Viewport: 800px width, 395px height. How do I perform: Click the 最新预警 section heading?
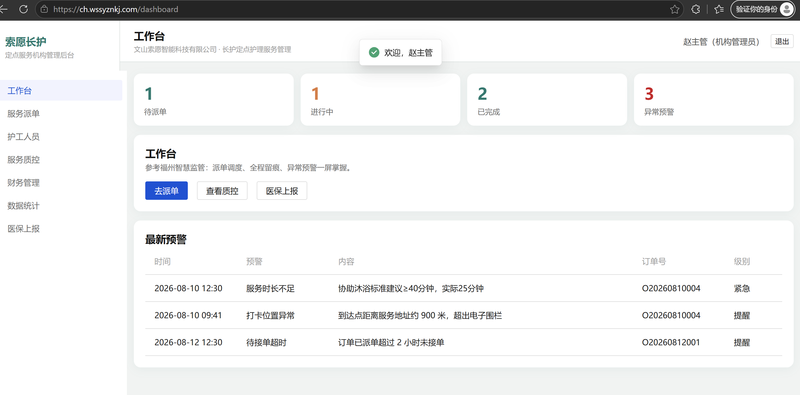(x=166, y=240)
